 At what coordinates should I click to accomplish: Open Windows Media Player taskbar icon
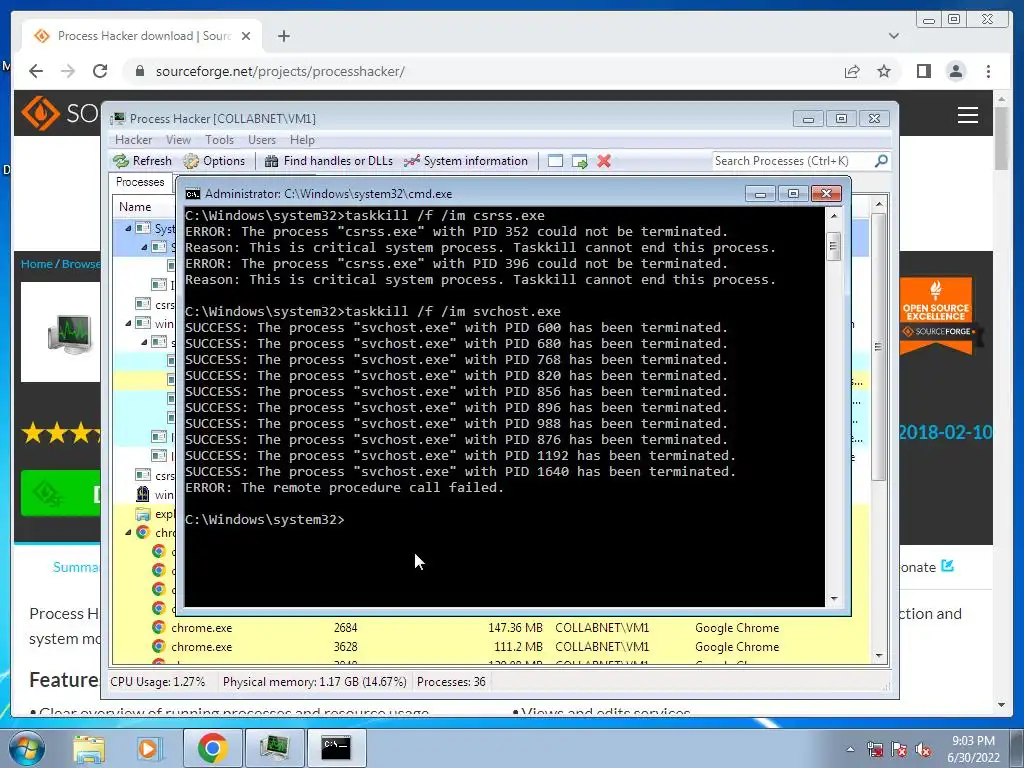148,748
